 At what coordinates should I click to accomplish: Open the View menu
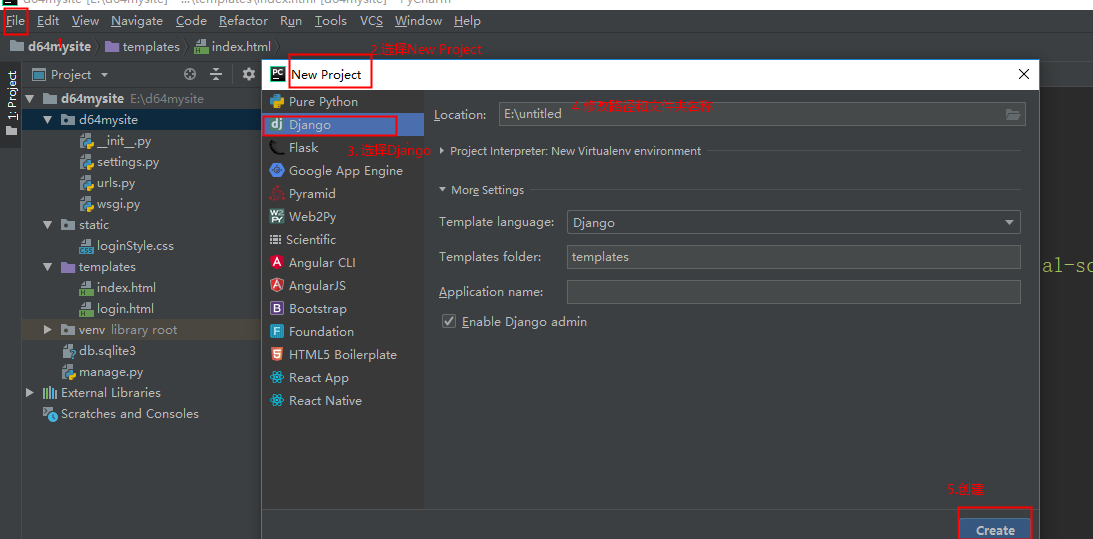(x=85, y=21)
